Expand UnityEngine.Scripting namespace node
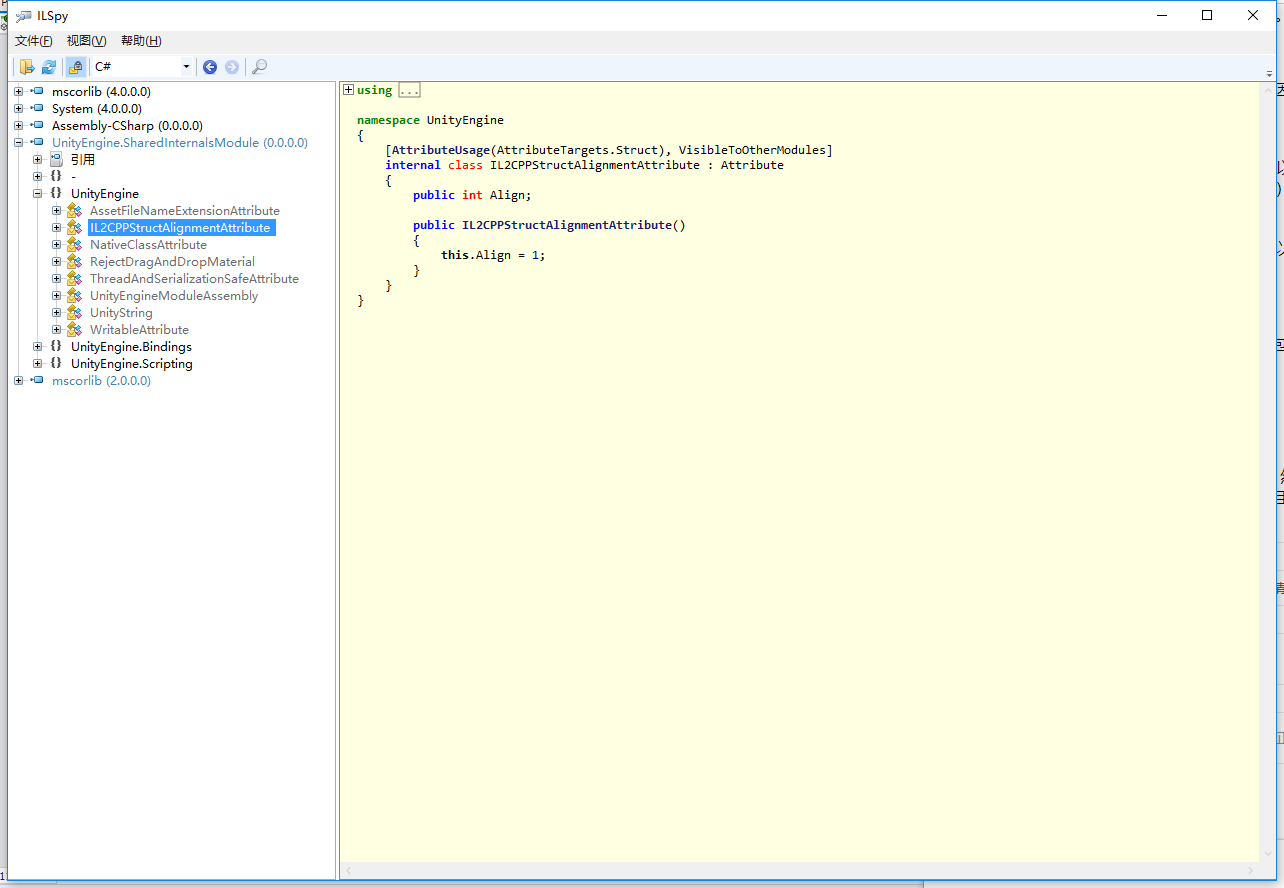 (x=38, y=364)
